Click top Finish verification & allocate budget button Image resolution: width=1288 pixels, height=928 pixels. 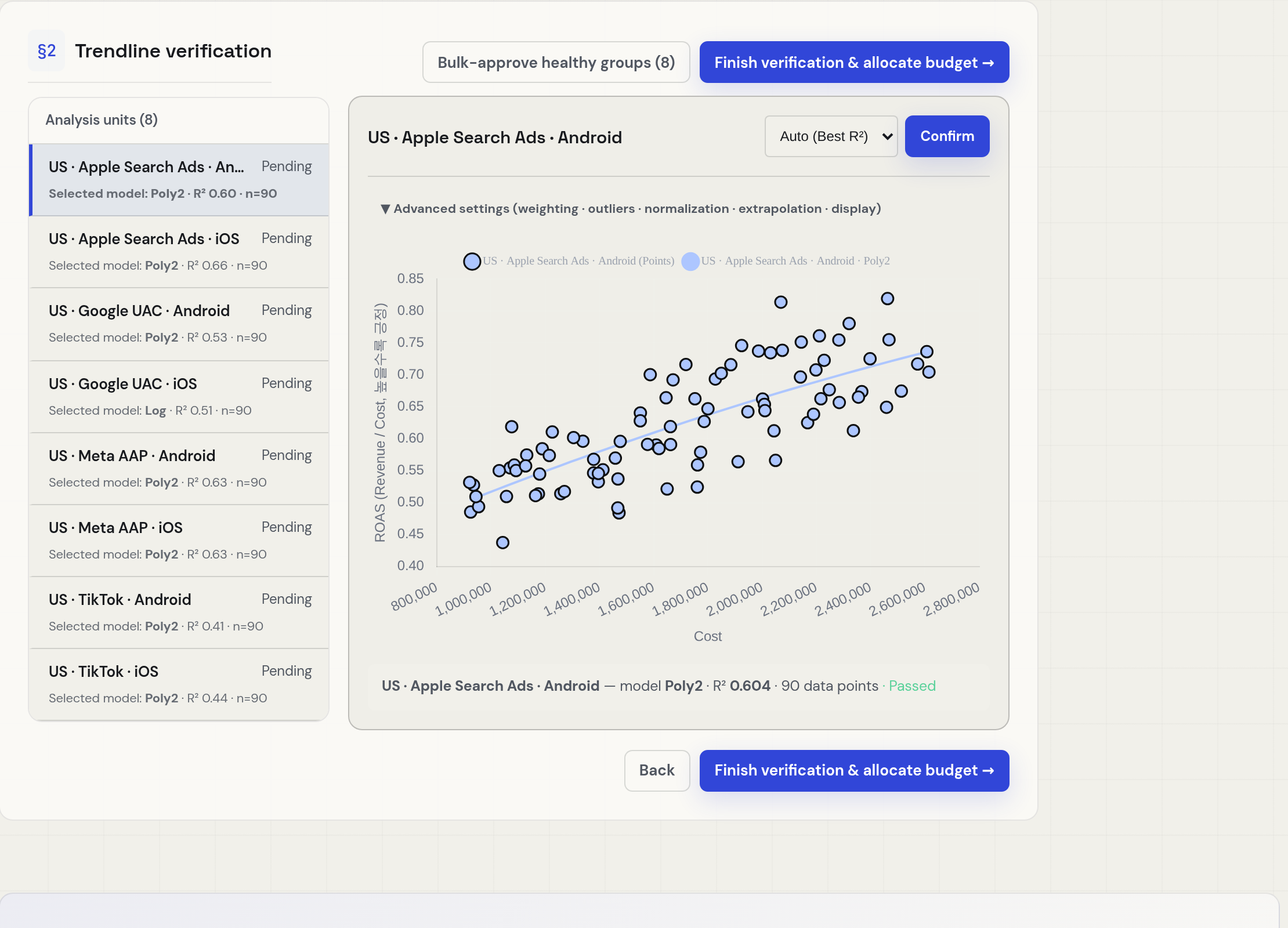click(x=854, y=62)
